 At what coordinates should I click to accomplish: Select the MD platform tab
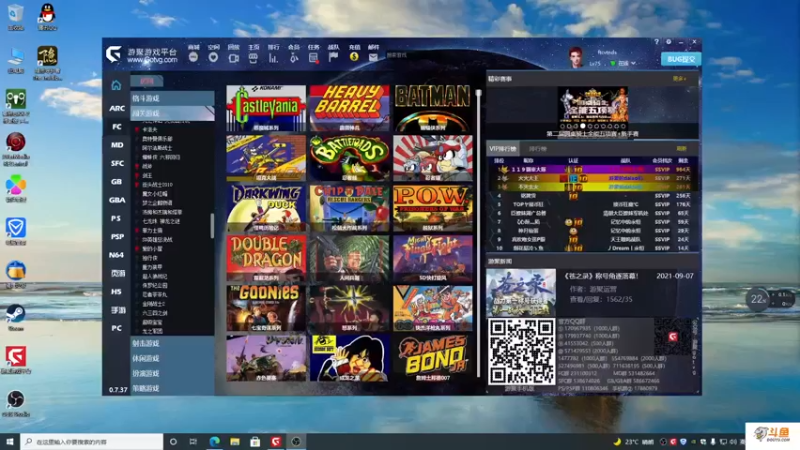(x=117, y=145)
